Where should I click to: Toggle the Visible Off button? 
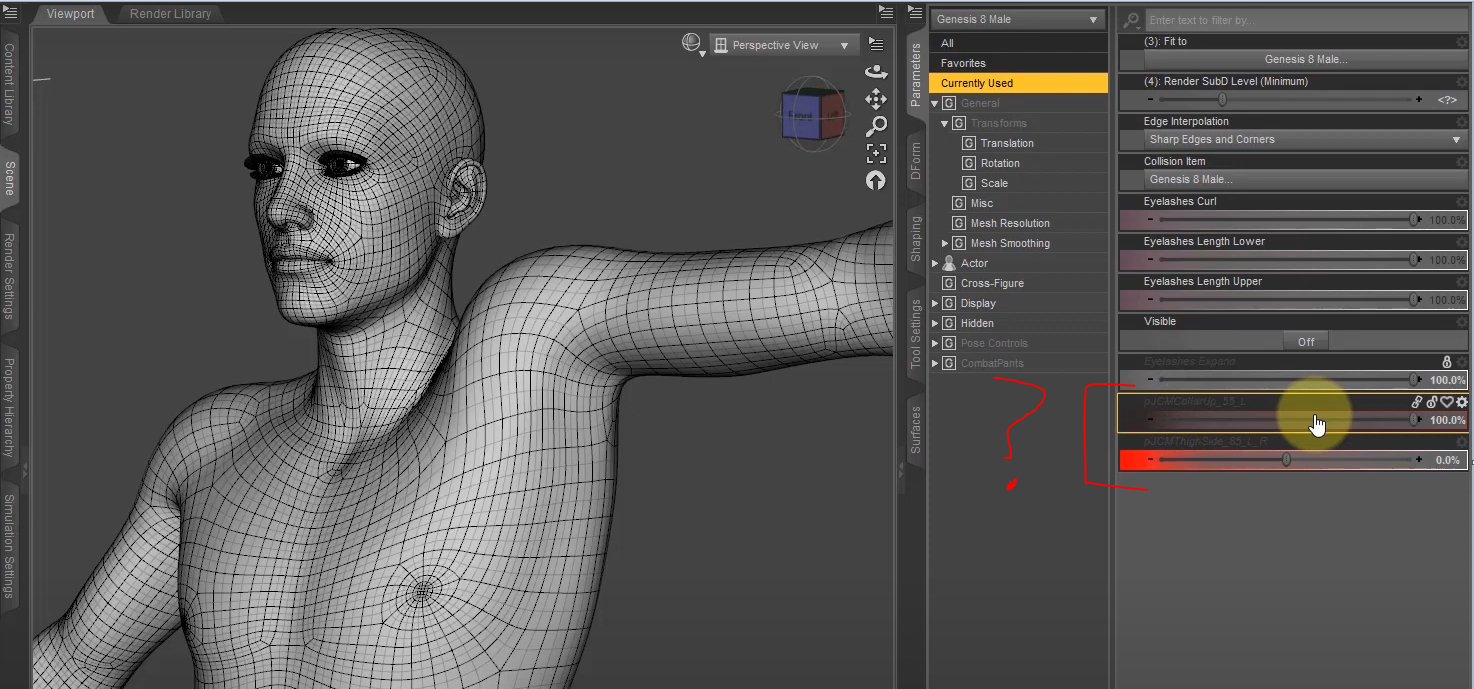tap(1306, 341)
